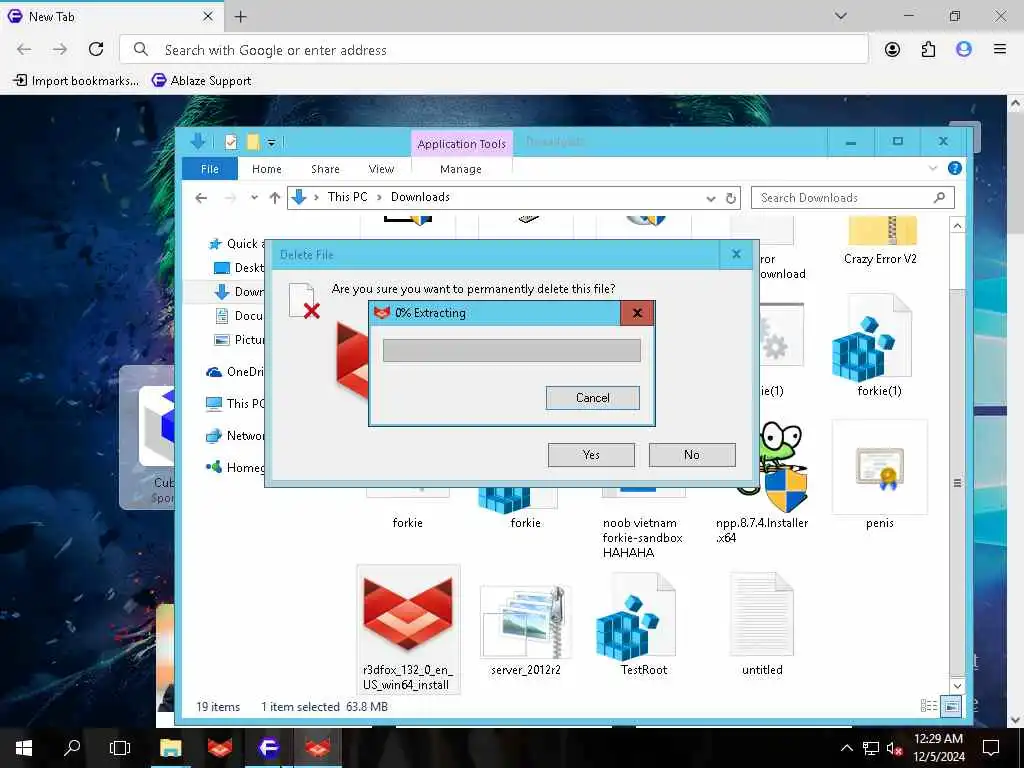Open the Manage ribbon tab
Viewport: 1024px width, 768px height.
click(x=460, y=168)
